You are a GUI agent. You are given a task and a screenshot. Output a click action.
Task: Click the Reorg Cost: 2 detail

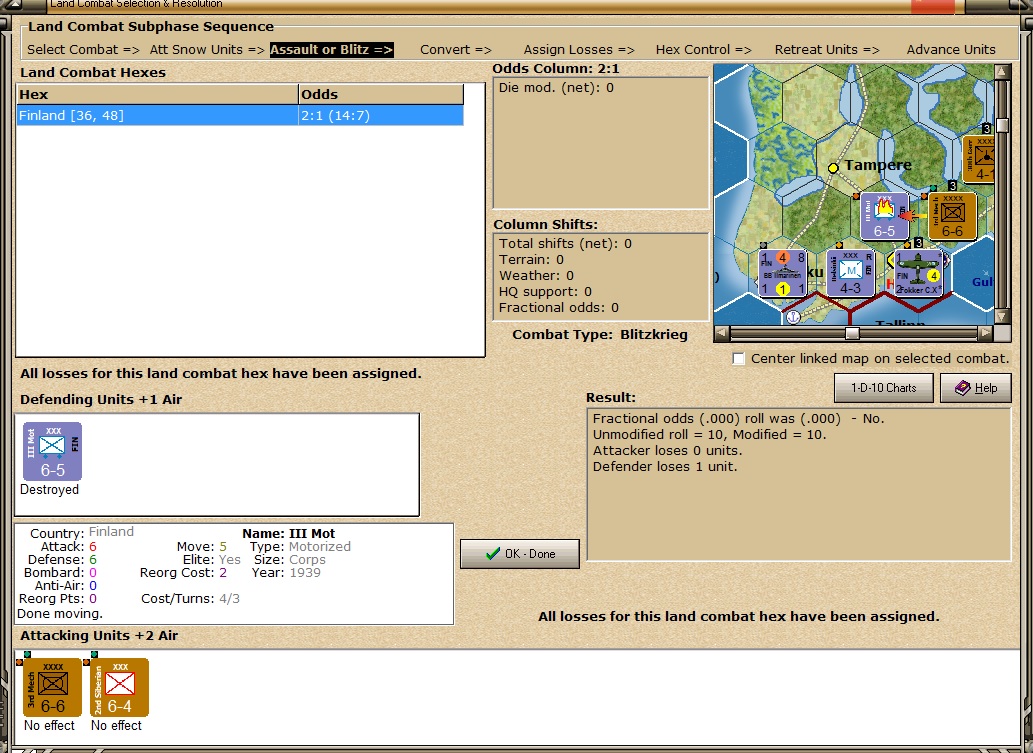[183, 572]
